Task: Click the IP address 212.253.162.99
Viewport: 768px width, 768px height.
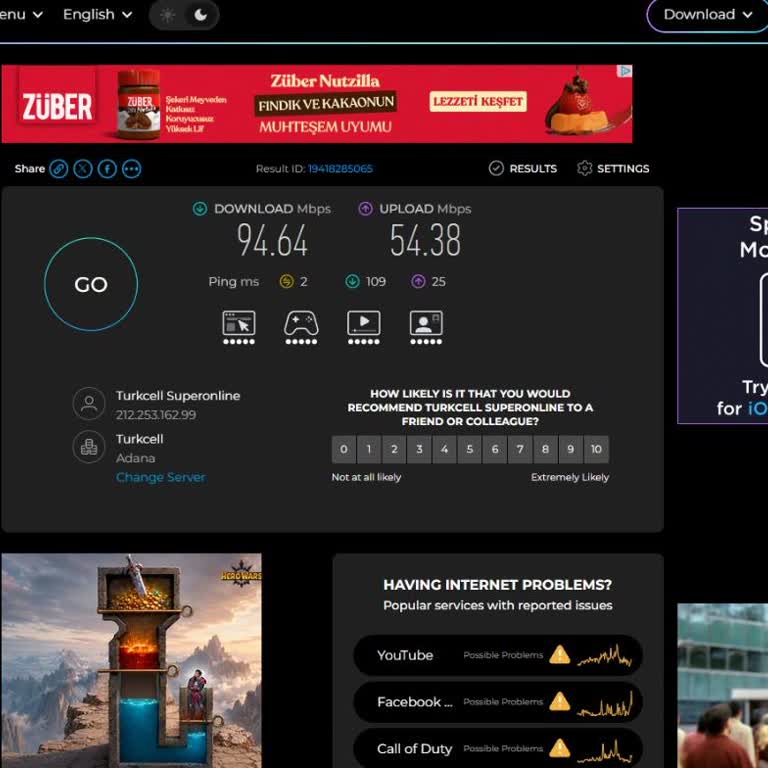Action: (x=156, y=415)
